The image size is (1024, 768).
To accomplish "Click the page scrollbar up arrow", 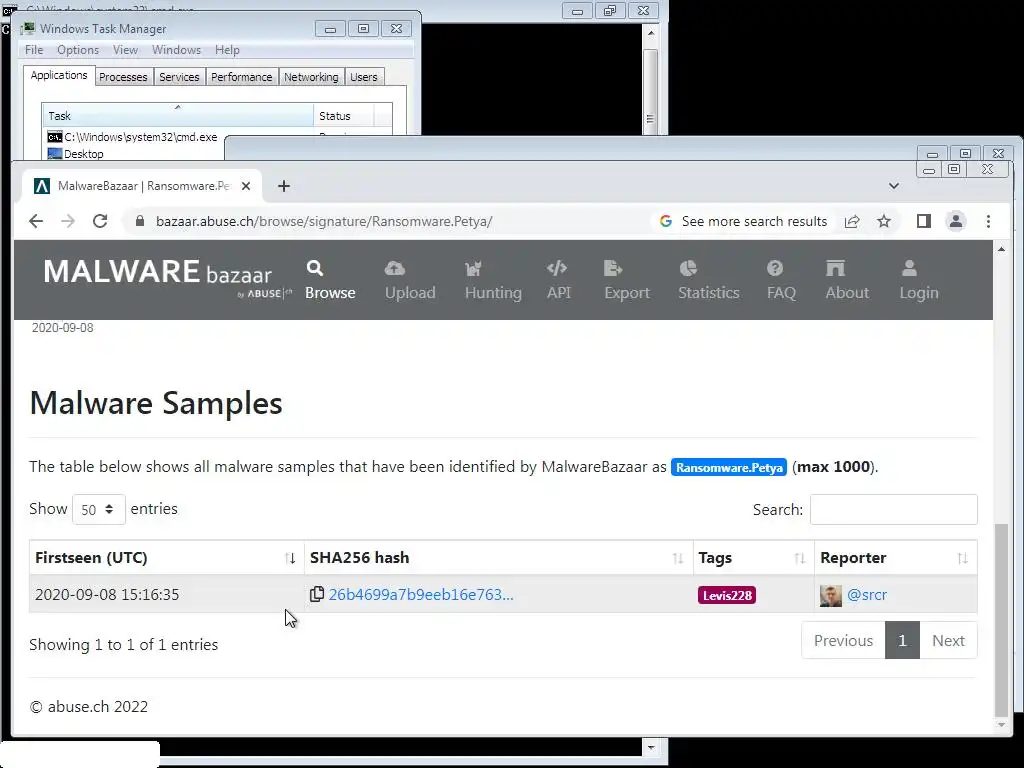I will pyautogui.click(x=1001, y=249).
